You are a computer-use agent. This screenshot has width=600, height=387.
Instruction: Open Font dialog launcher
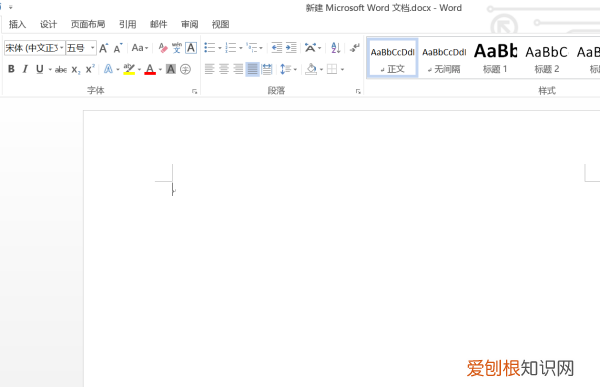point(194,91)
